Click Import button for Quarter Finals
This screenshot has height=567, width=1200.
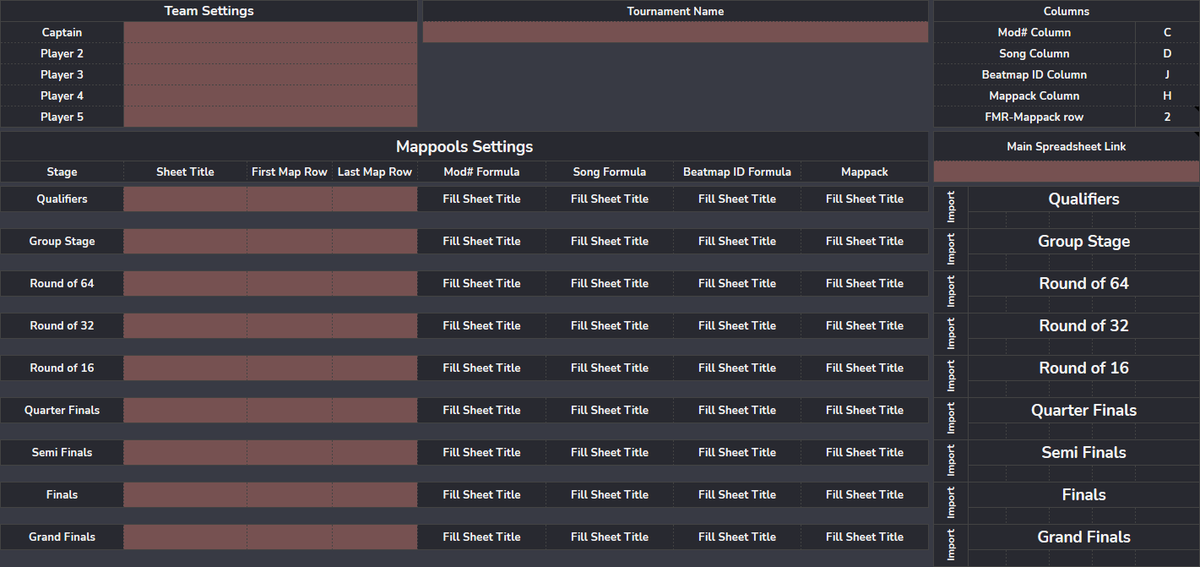pyautogui.click(x=951, y=417)
